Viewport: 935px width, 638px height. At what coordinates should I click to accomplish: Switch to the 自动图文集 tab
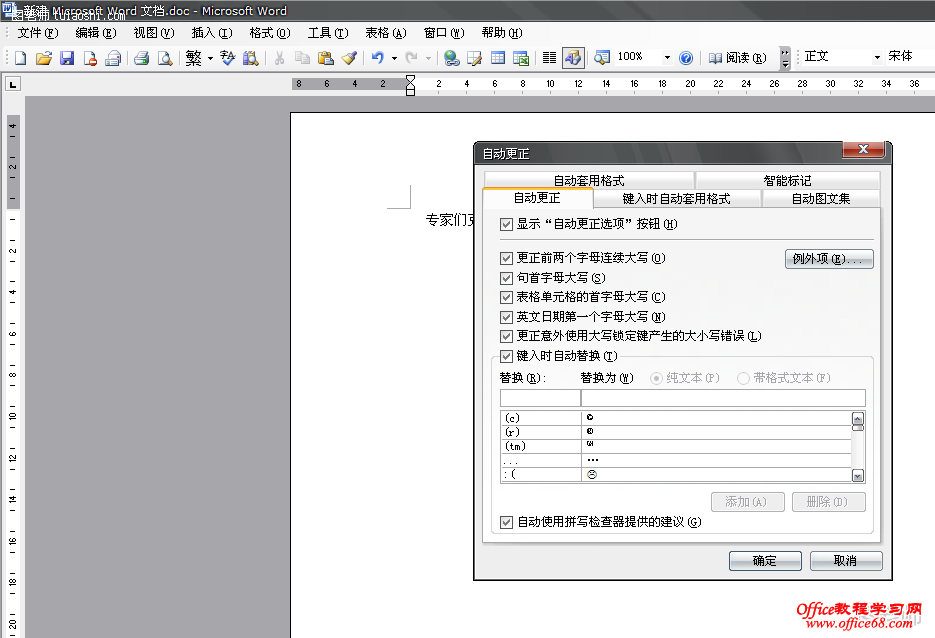(x=820, y=199)
